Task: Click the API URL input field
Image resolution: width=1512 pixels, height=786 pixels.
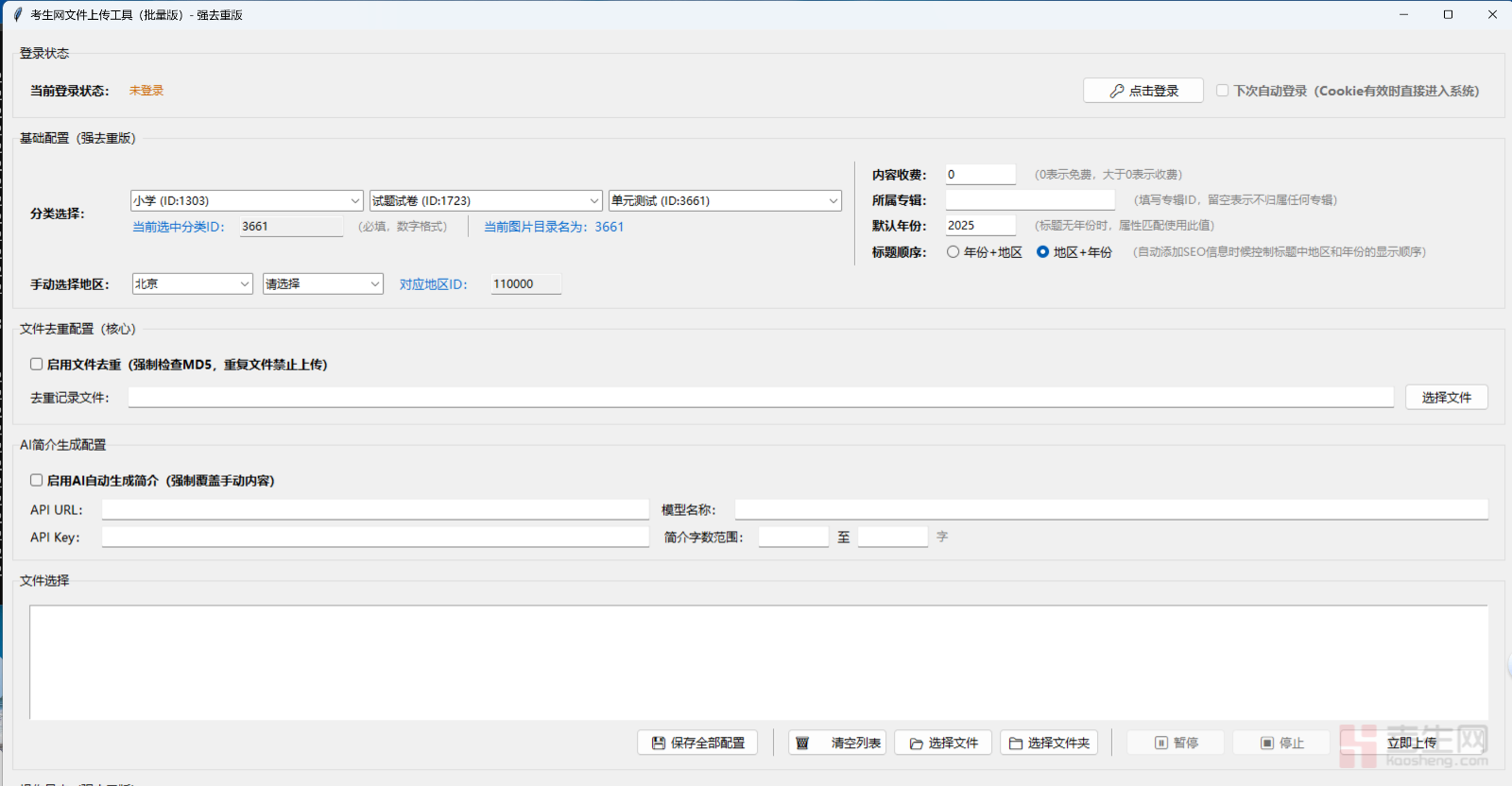Action: click(375, 510)
